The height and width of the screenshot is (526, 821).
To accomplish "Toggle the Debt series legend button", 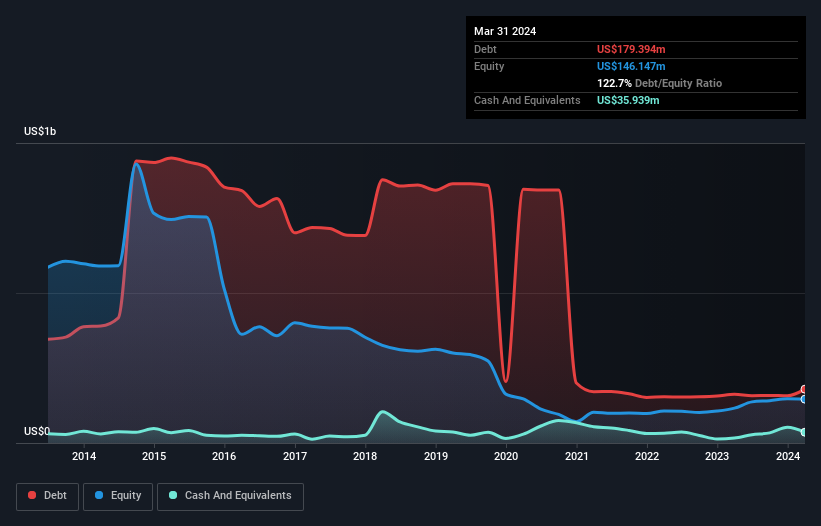I will tap(48, 496).
